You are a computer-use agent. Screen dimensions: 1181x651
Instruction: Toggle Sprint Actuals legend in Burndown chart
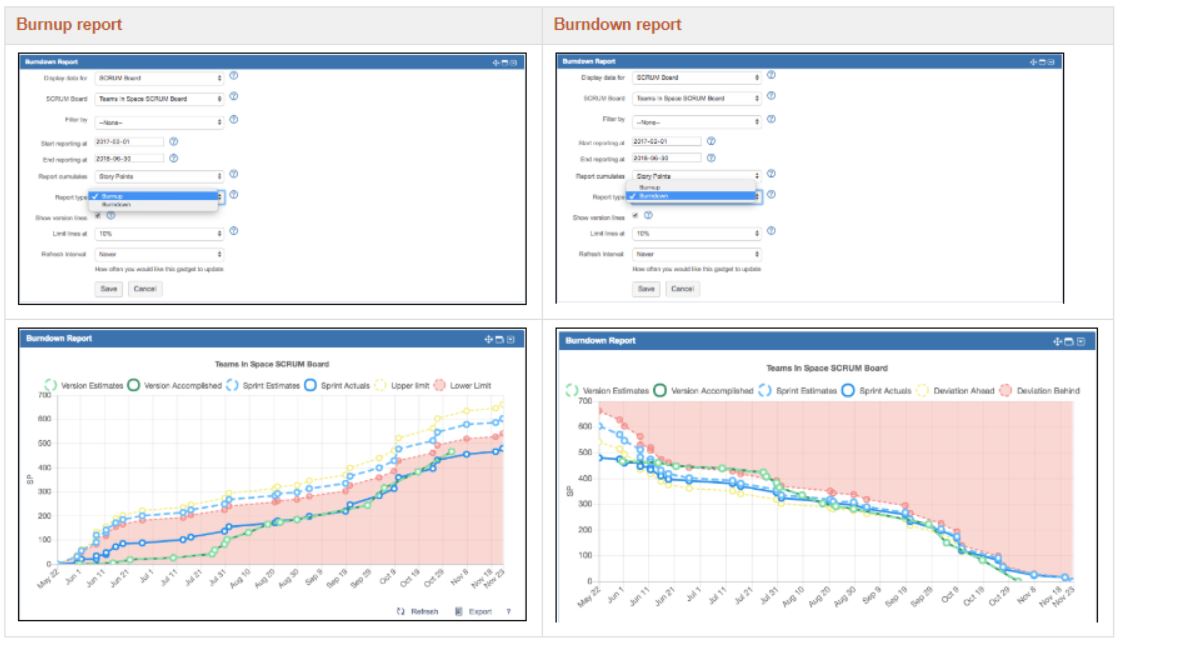coord(877,391)
